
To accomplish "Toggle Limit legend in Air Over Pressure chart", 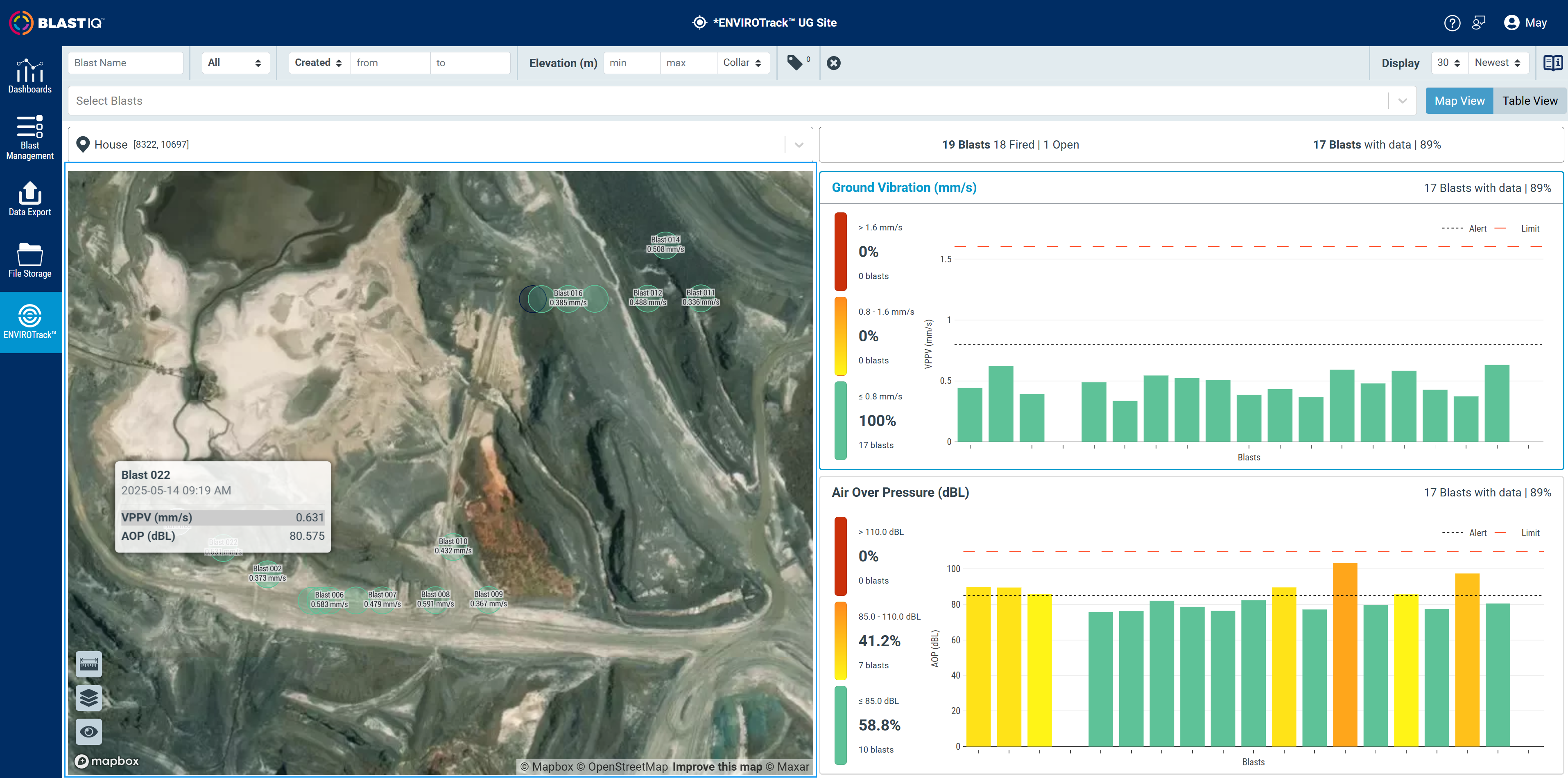I will pyautogui.click(x=1518, y=533).
